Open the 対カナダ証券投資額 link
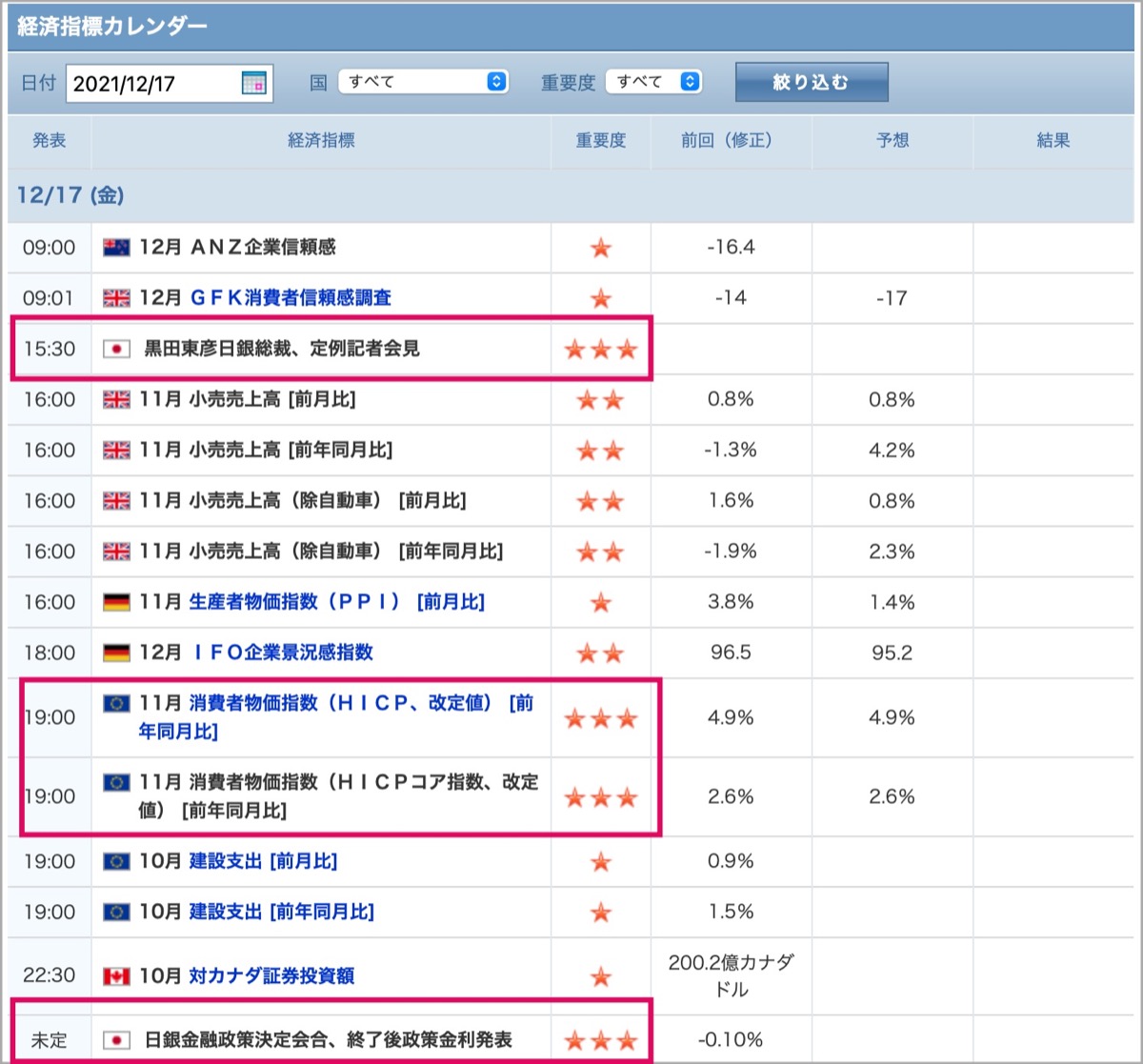This screenshot has height=1064, width=1143. click(271, 976)
